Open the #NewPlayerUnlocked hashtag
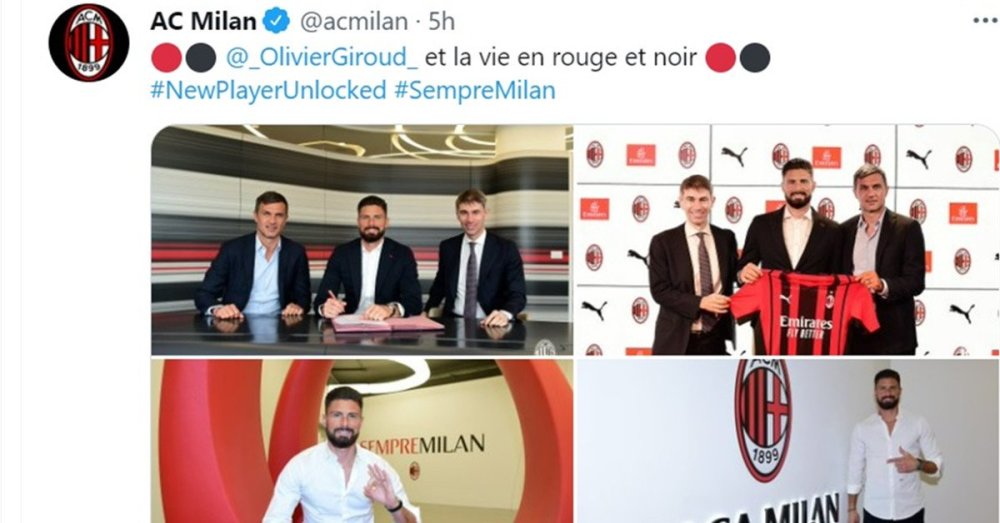This screenshot has width=1000, height=523. click(268, 90)
